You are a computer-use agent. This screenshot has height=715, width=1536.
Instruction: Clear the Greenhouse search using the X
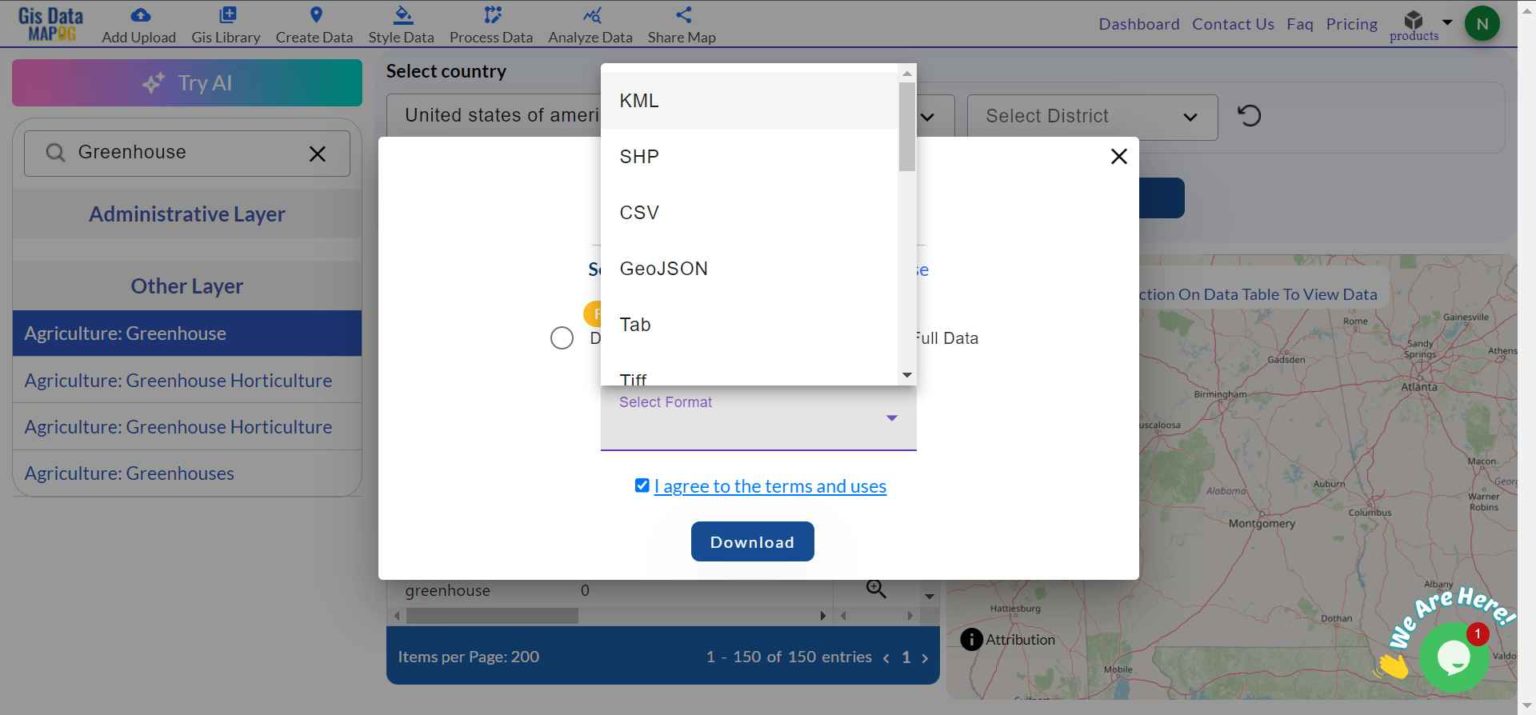(x=317, y=153)
